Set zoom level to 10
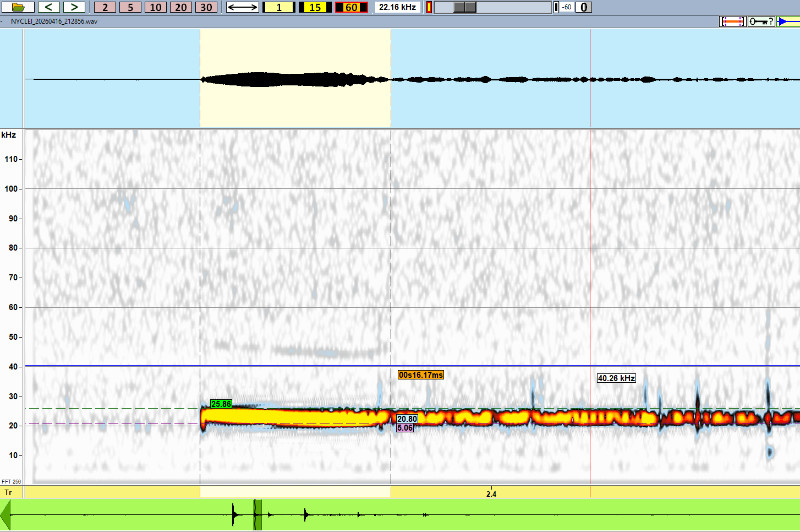Viewport: 800px width, 532px height. coord(155,7)
